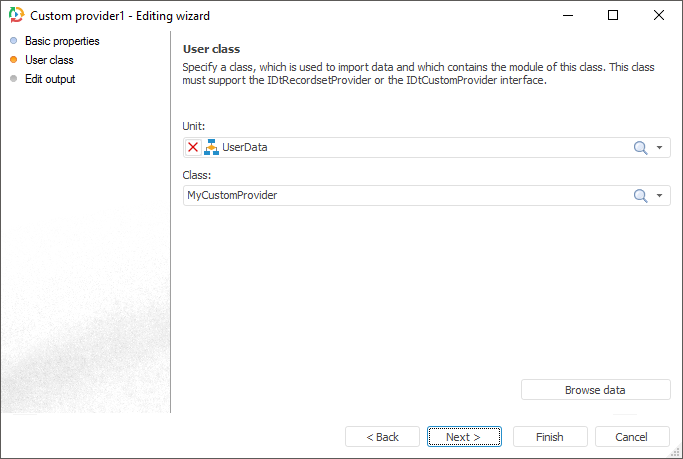Click the red X to clear Unit

coord(193,148)
